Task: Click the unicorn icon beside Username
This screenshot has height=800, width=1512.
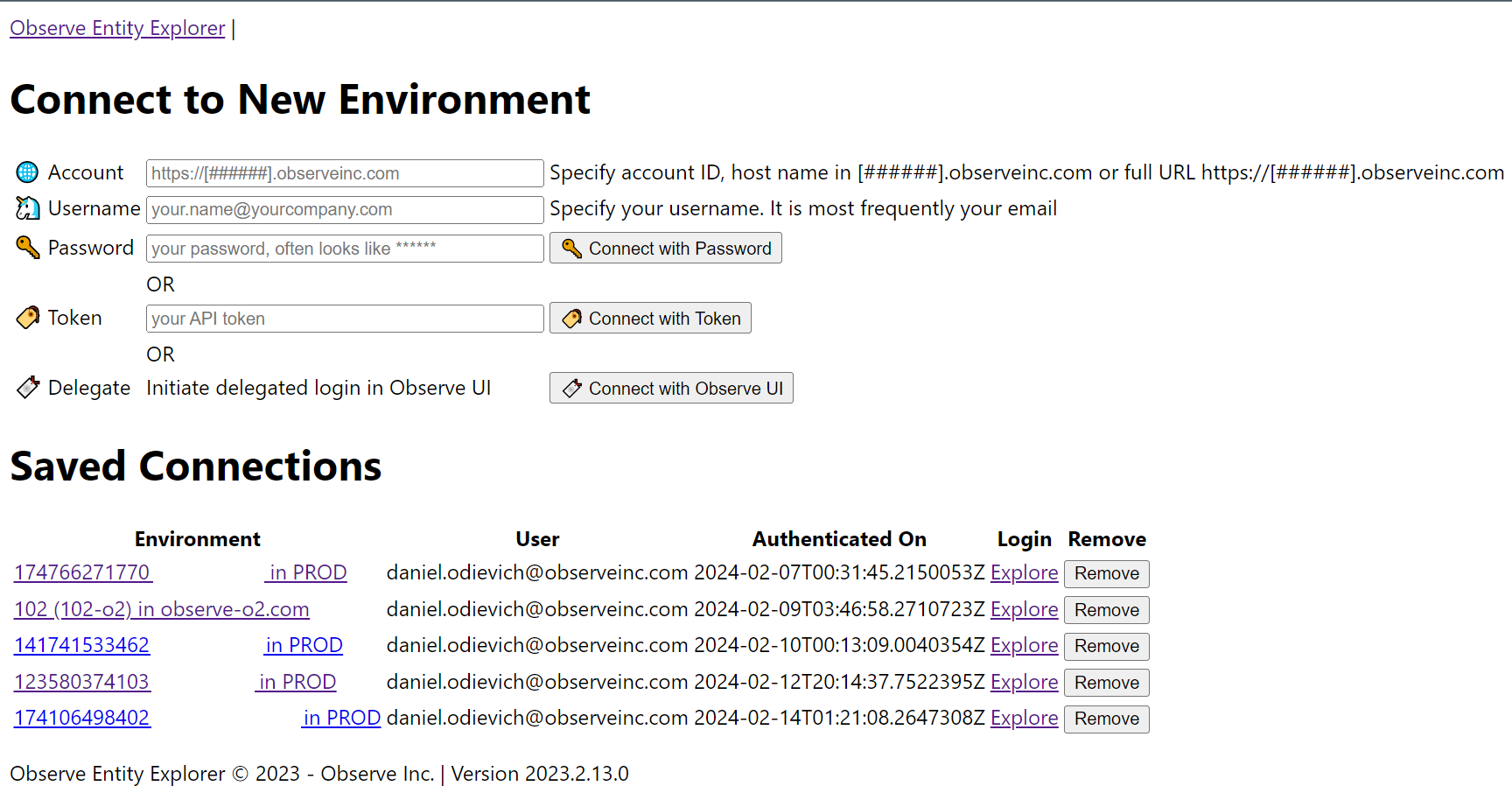Action: 27,207
